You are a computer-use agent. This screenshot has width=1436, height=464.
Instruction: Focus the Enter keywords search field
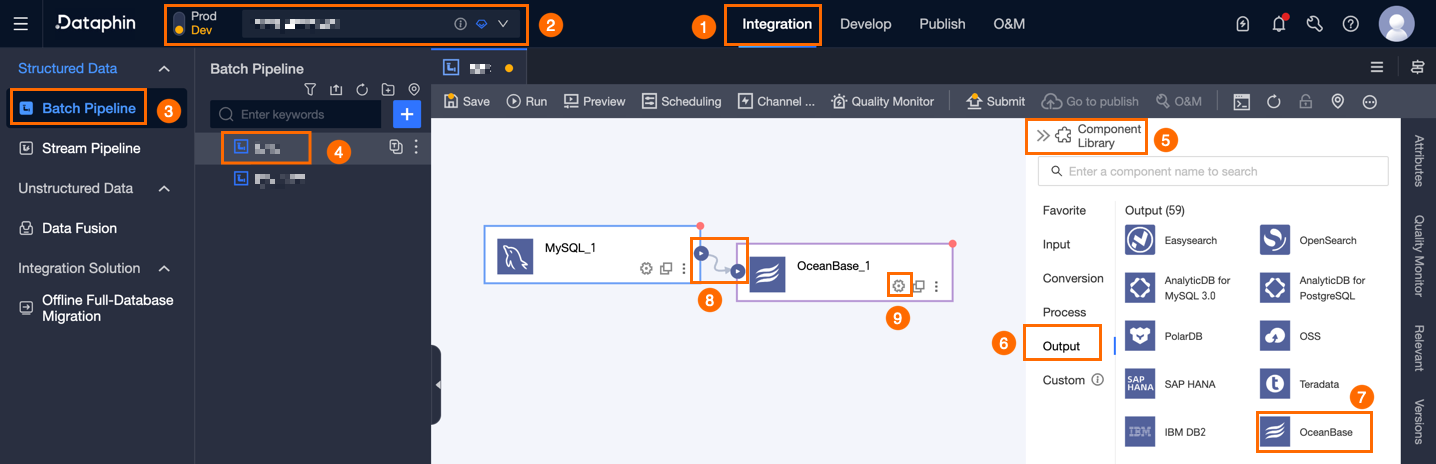[296, 114]
